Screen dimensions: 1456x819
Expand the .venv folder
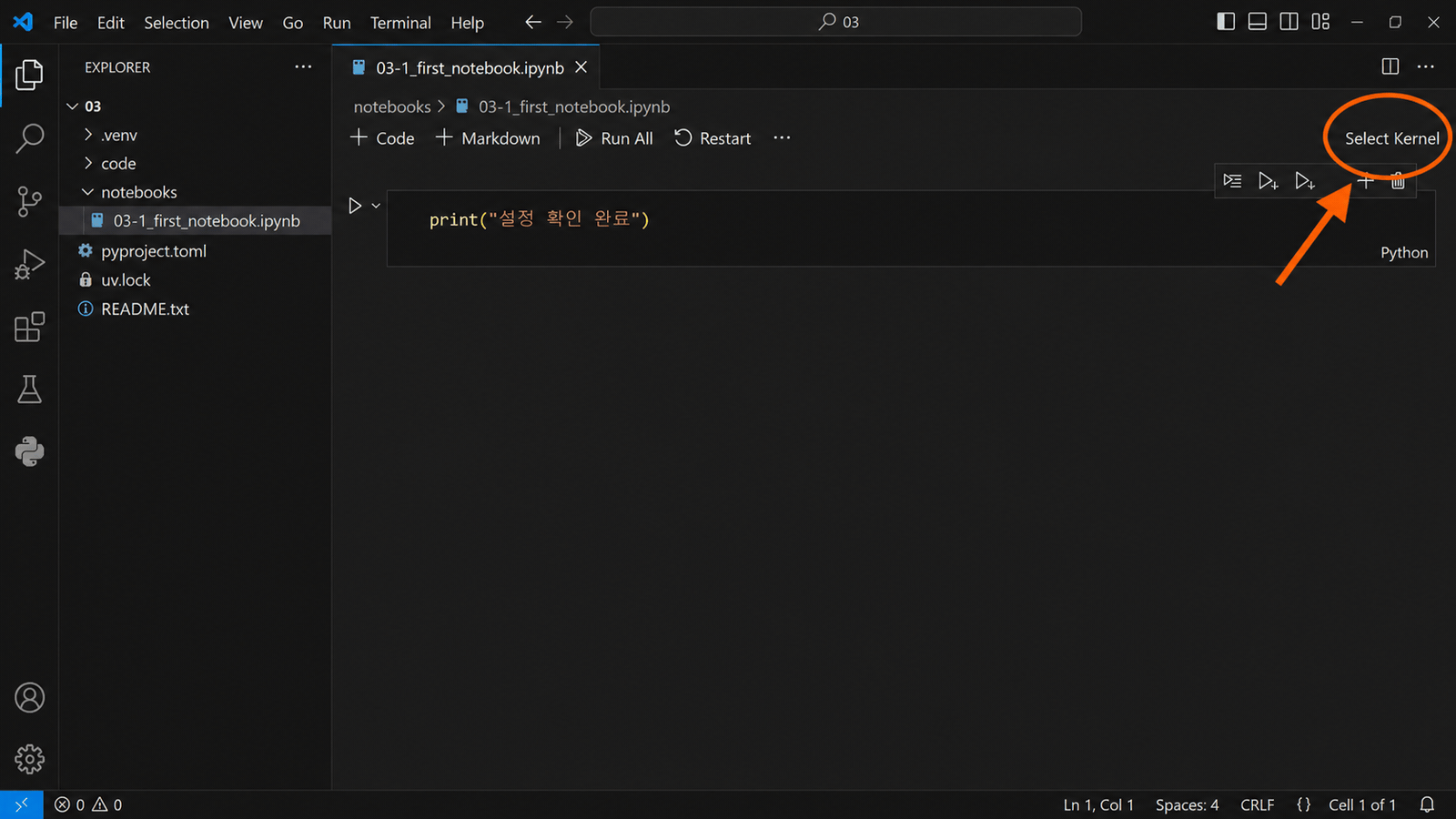point(88,135)
